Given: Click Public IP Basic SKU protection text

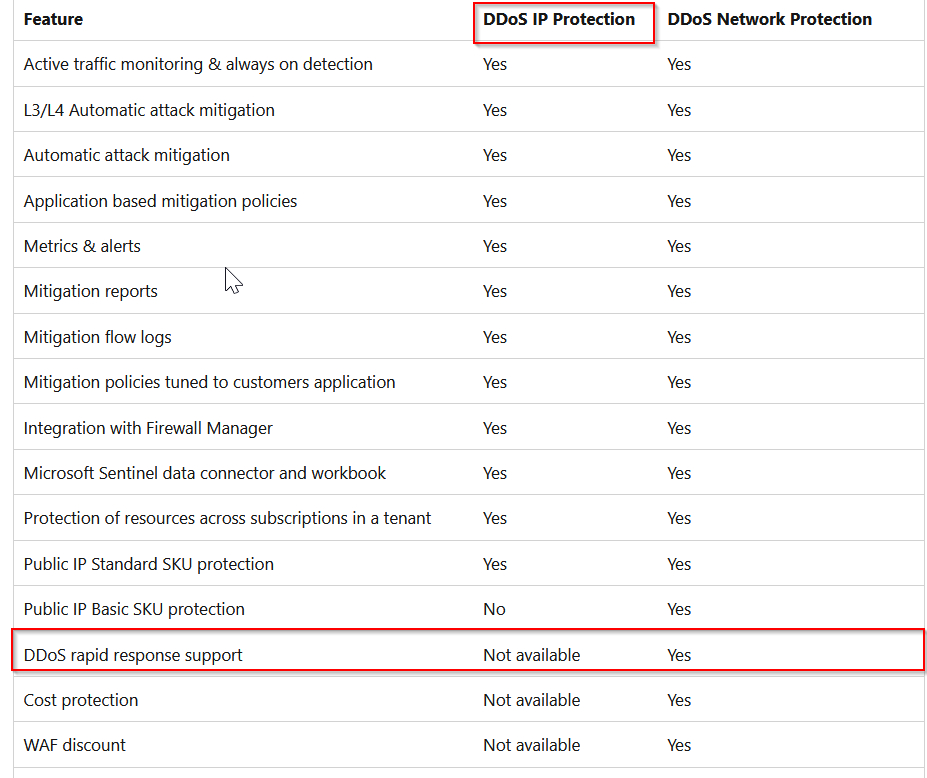Looking at the screenshot, I should [x=134, y=609].
